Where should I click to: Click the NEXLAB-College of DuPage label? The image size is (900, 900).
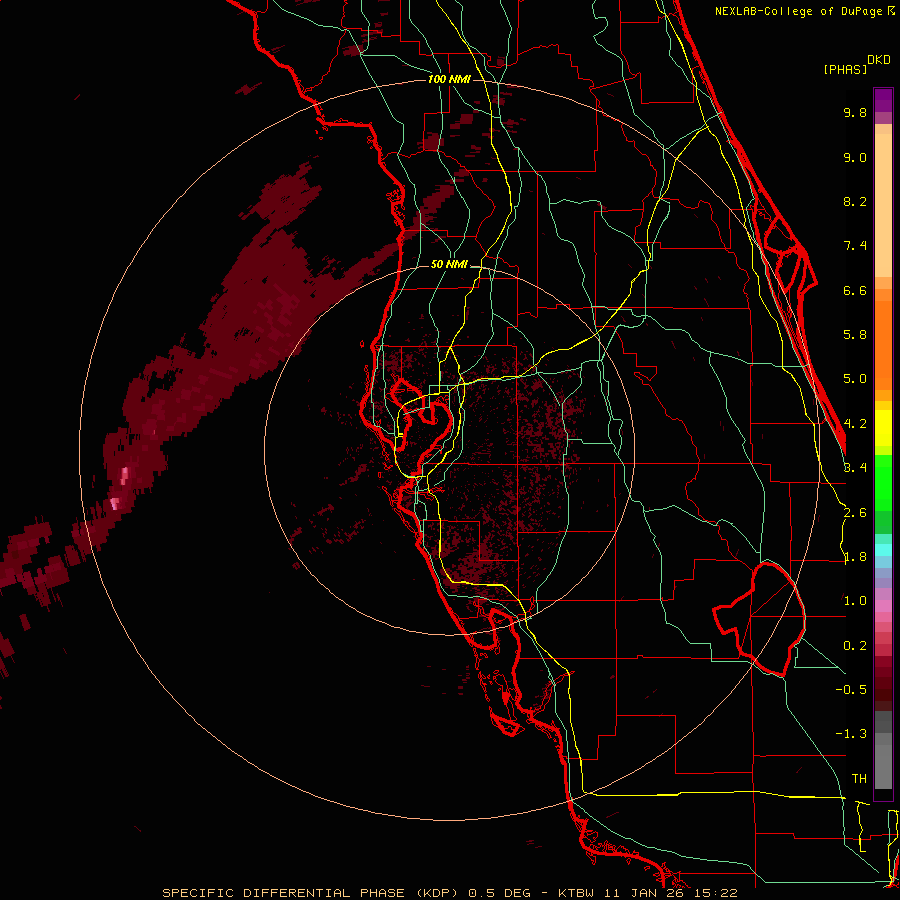(x=800, y=11)
